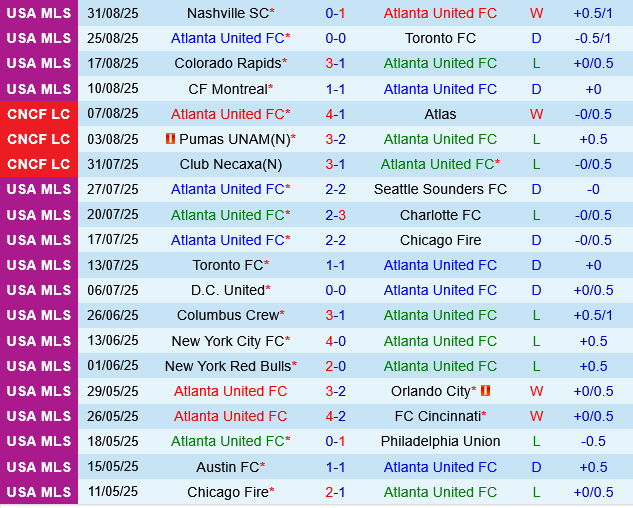Select the Columbus Crew team name

(228, 315)
